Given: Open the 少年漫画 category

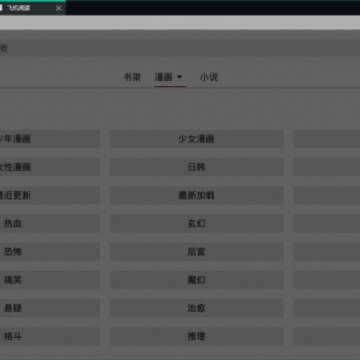Looking at the screenshot, I should (50, 139).
